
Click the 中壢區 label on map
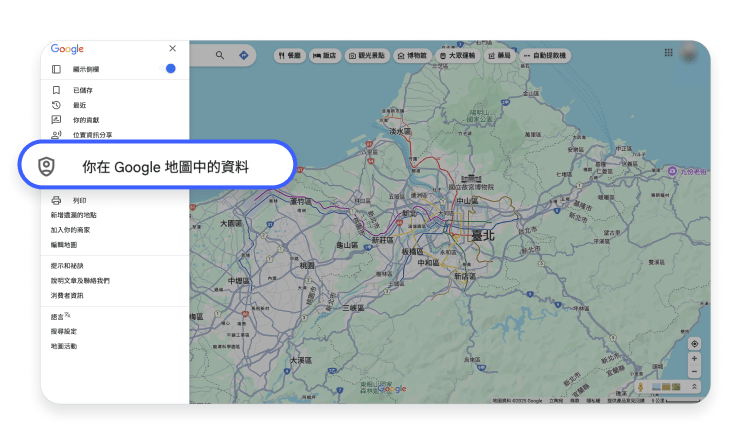click(239, 281)
